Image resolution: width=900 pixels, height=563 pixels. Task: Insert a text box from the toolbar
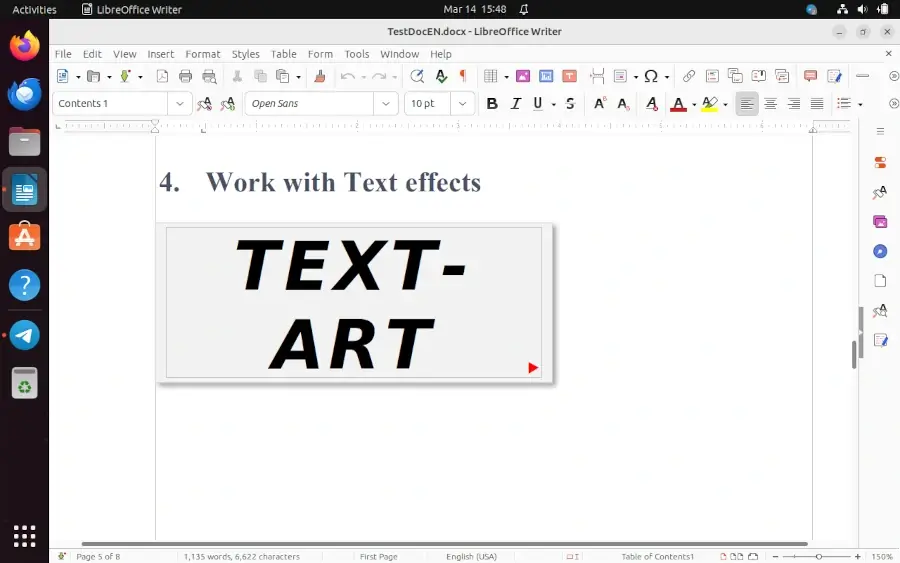pos(570,76)
